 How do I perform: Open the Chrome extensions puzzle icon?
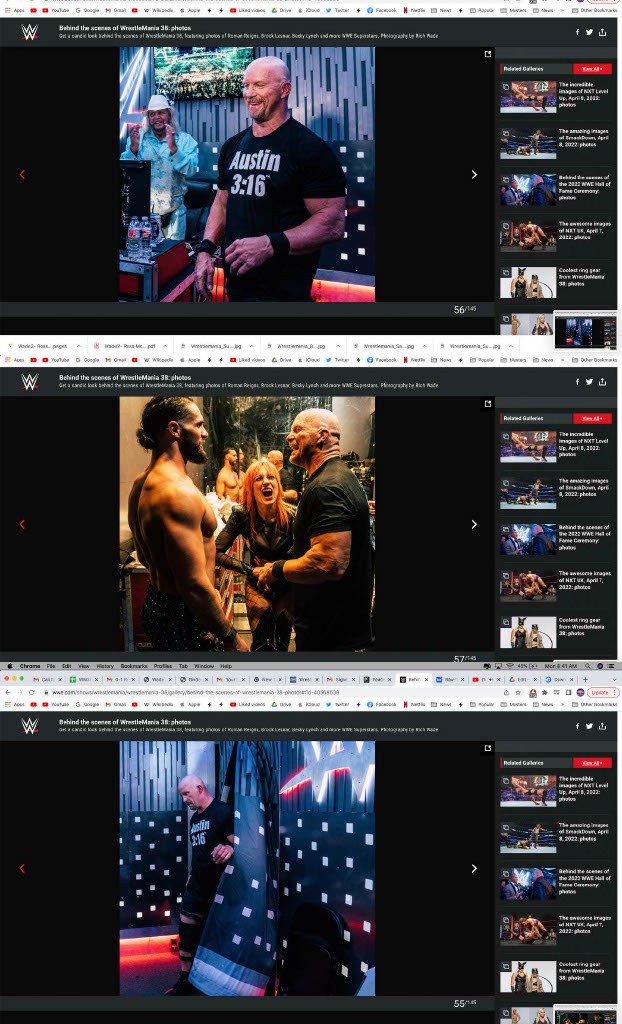pyautogui.click(x=544, y=692)
